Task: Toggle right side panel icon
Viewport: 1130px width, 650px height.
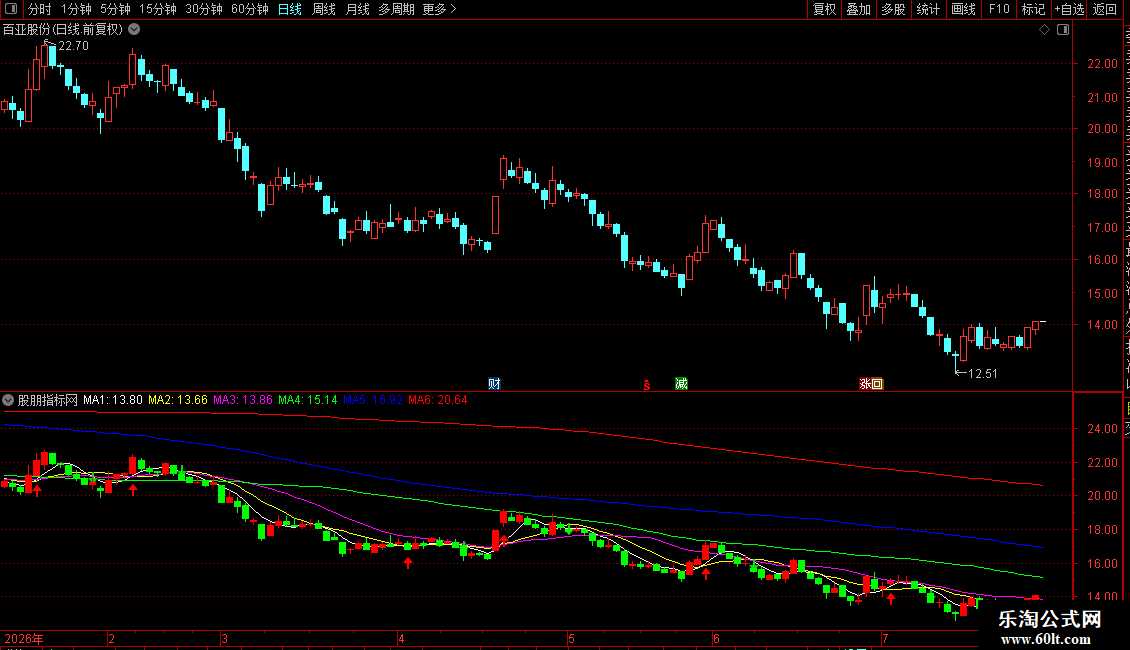Action: coord(1063,30)
